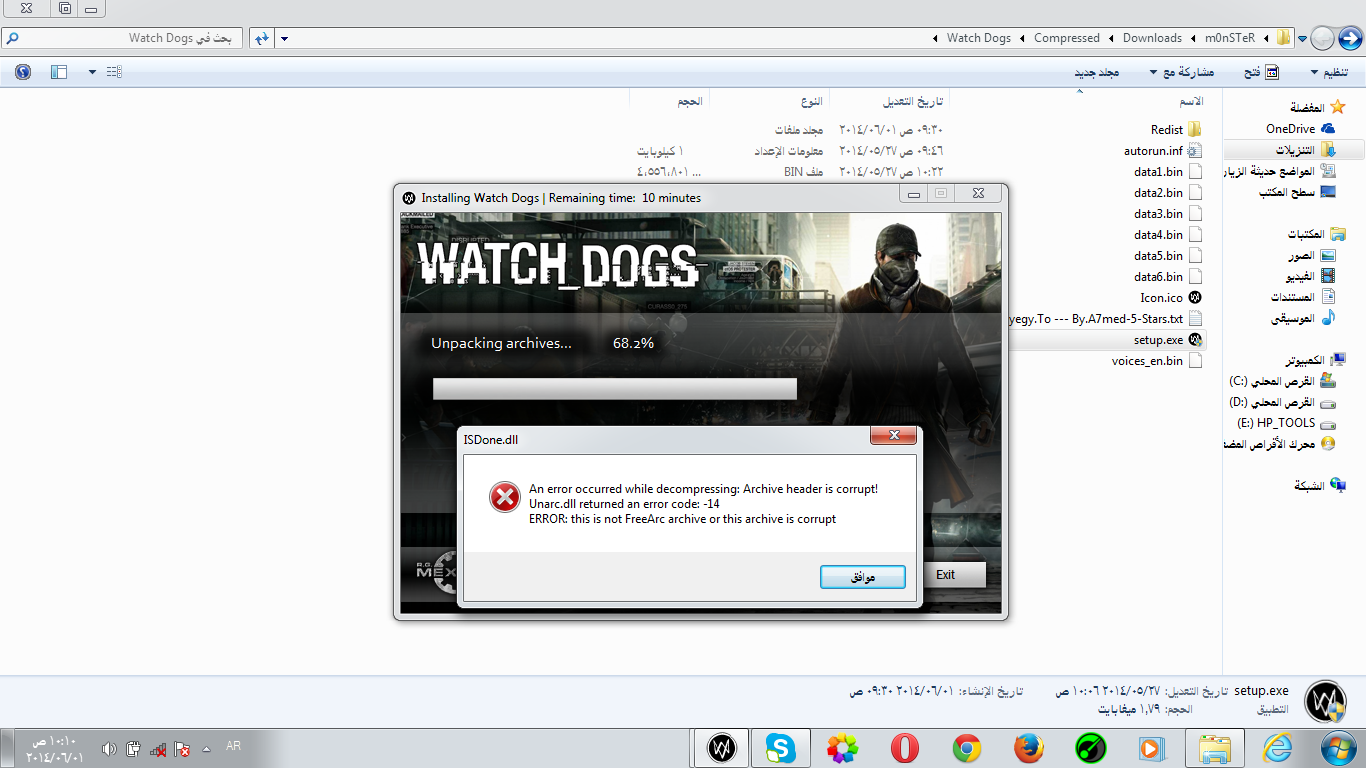Open HP_TOOLS E: drive
Screen dimensions: 1366x768
[1286, 423]
